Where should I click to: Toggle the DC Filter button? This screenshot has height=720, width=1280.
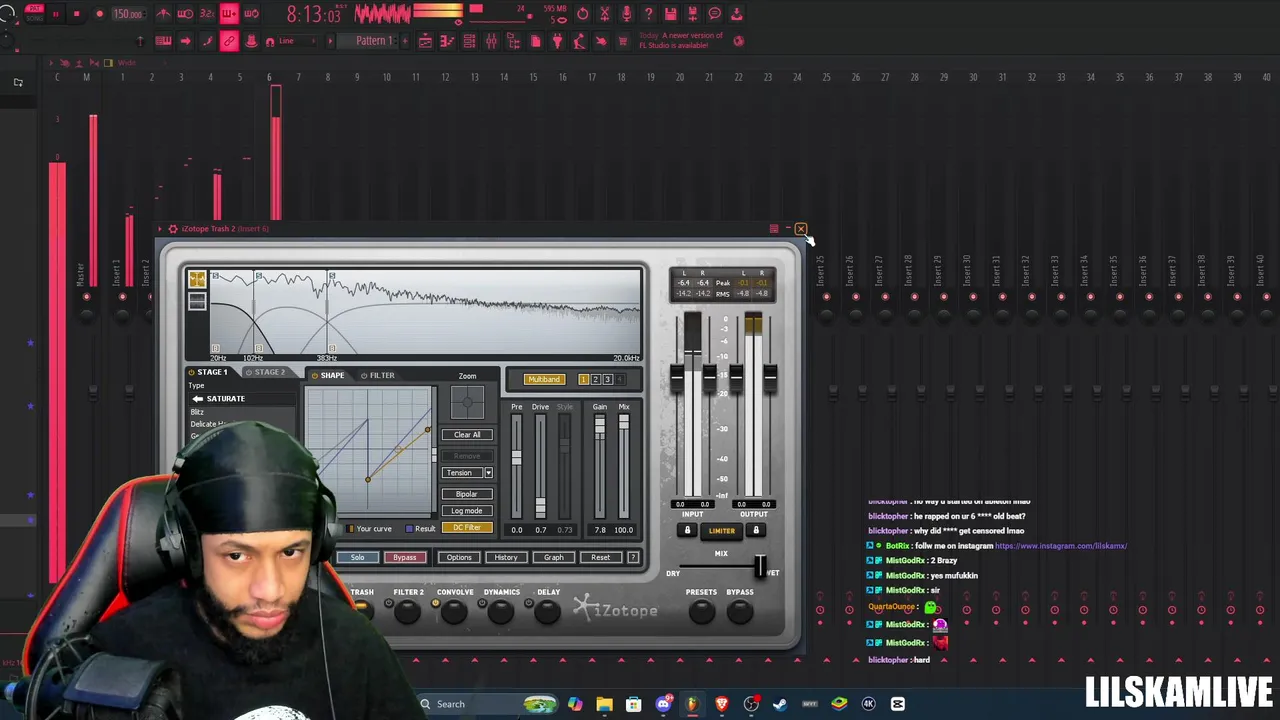click(467, 528)
